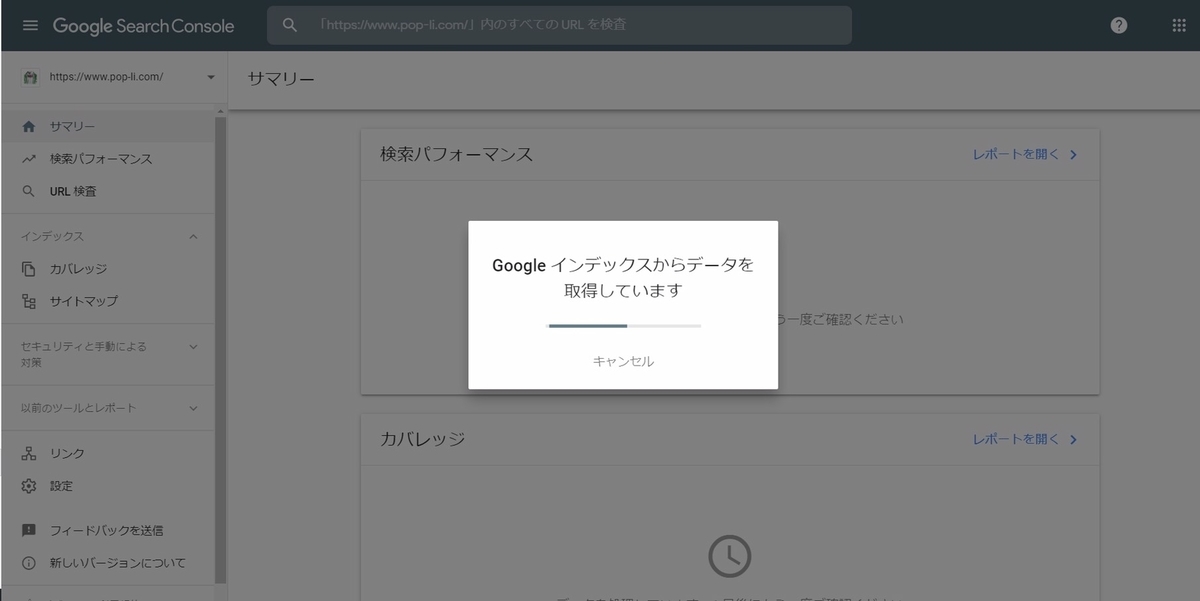
Task: Click the https://www.pop-li.com/ property name
Action: [106, 77]
